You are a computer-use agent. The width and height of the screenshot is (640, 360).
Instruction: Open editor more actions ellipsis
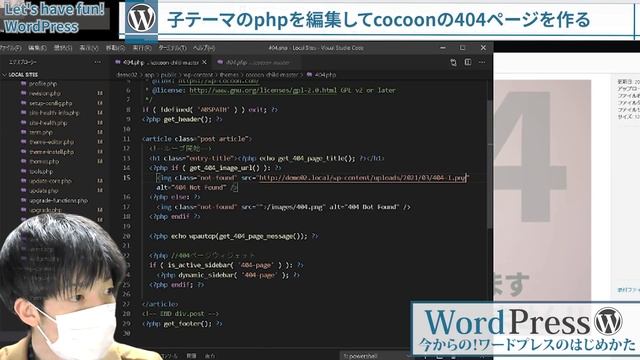coord(482,62)
